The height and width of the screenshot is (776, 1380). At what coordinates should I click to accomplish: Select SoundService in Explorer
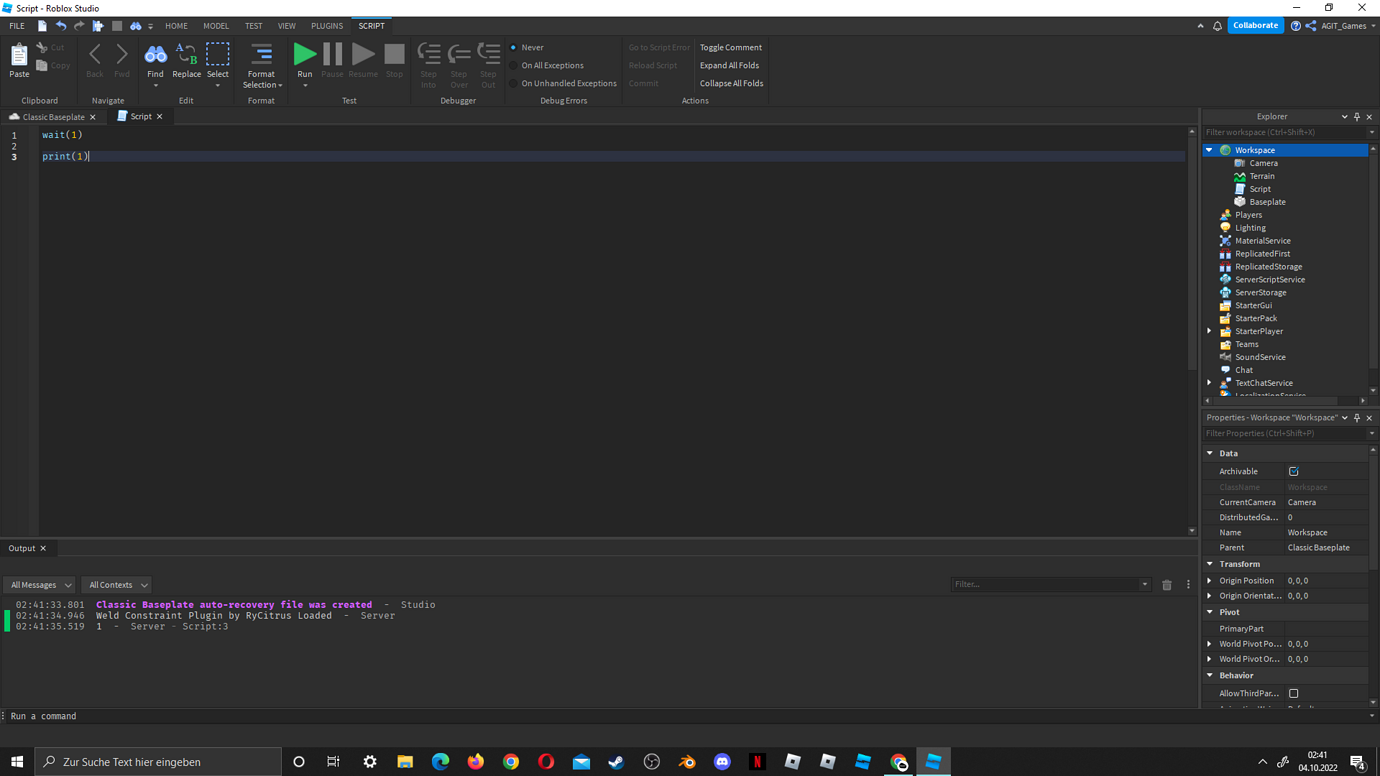click(x=1260, y=357)
